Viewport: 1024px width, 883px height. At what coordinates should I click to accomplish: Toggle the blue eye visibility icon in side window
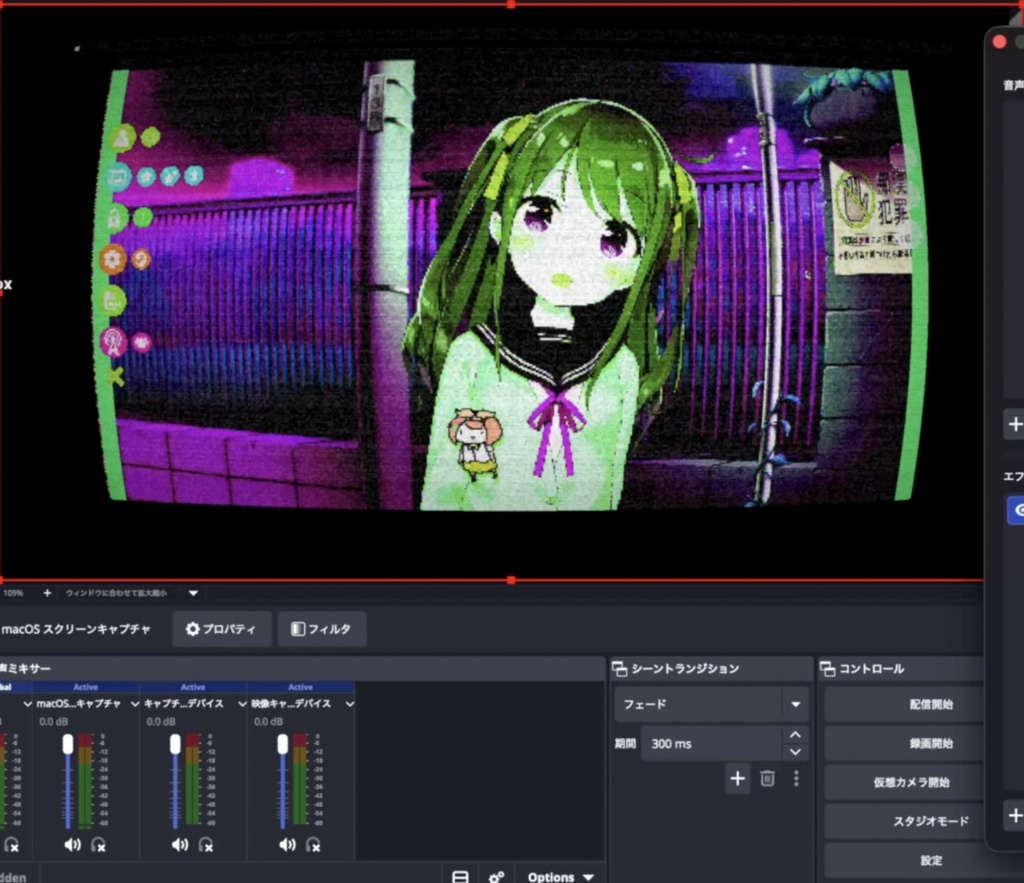[1016, 510]
